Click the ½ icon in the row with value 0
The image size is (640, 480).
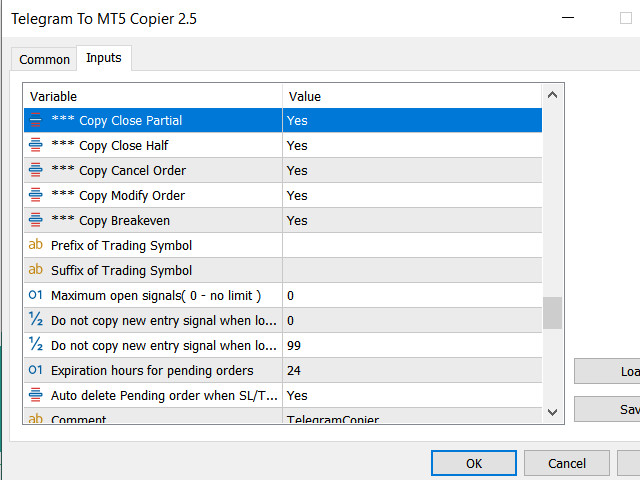click(x=36, y=319)
